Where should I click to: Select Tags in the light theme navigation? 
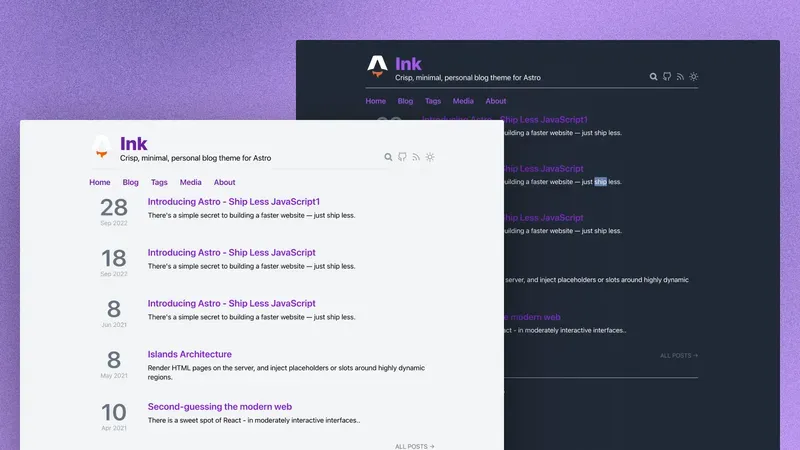pos(159,182)
